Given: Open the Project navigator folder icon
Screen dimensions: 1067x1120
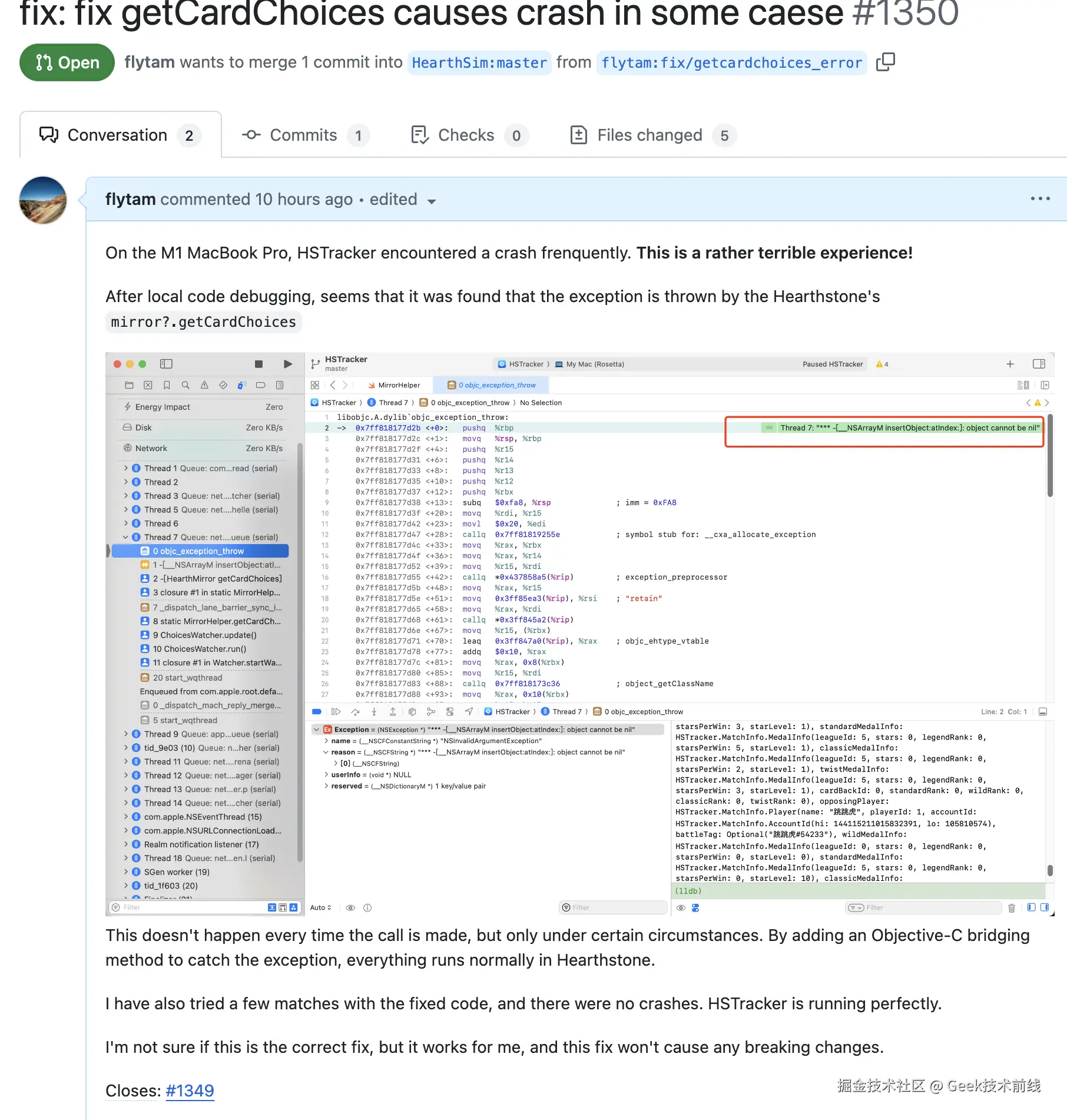Looking at the screenshot, I should pyautogui.click(x=129, y=385).
